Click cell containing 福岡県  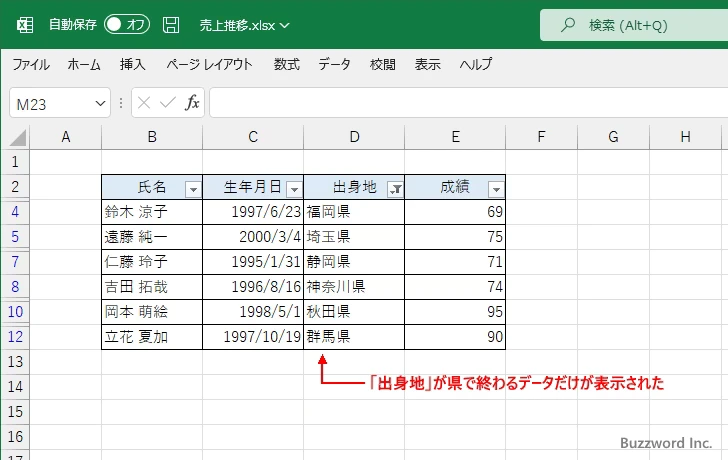click(x=354, y=212)
